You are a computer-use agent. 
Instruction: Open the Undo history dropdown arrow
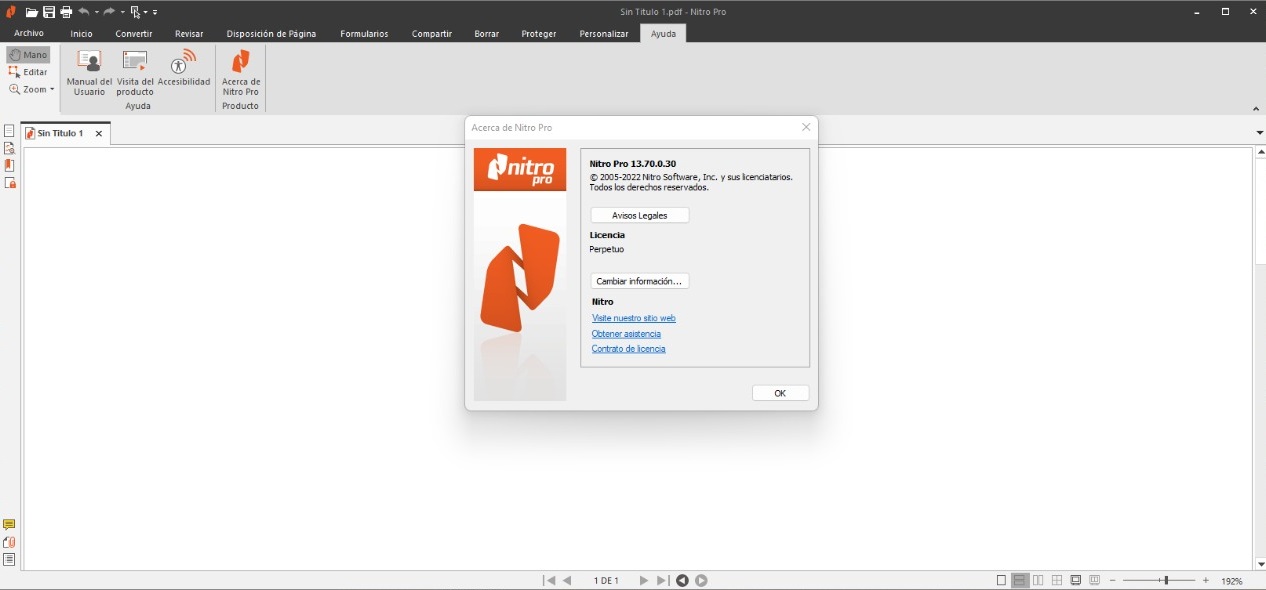[x=97, y=13]
